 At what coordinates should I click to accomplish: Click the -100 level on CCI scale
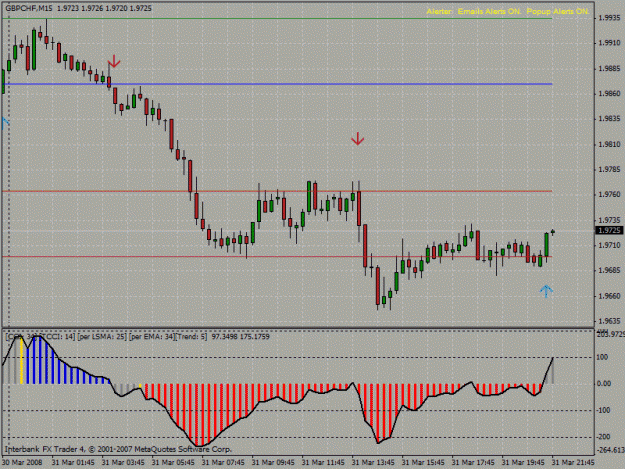coord(603,410)
